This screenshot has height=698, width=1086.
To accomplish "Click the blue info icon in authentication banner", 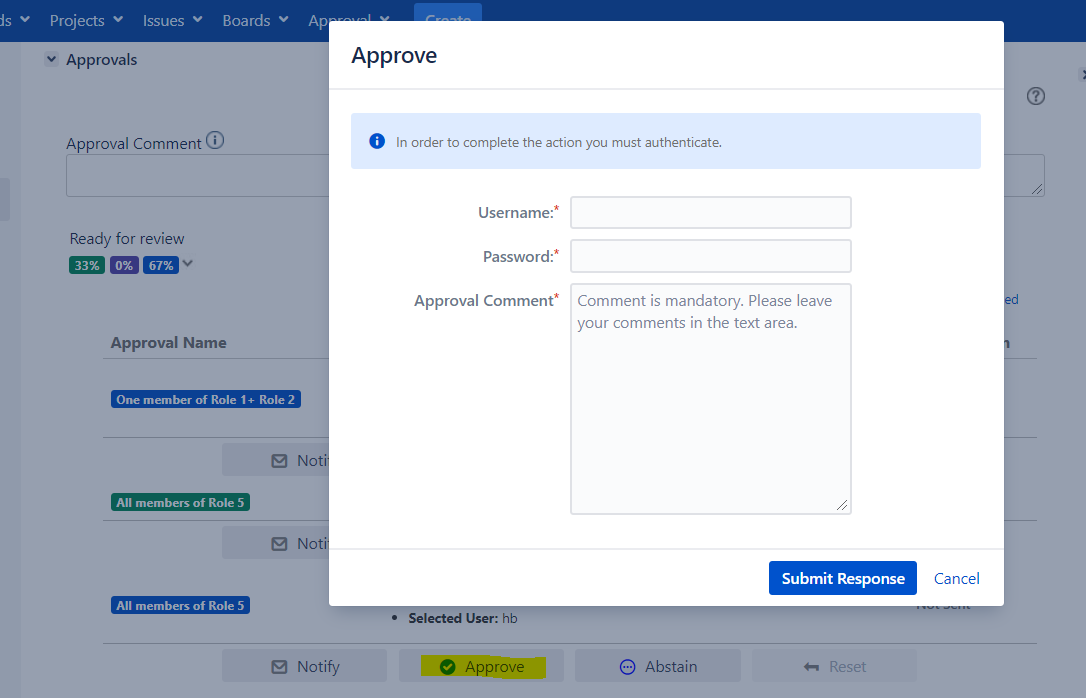I will tap(377, 141).
